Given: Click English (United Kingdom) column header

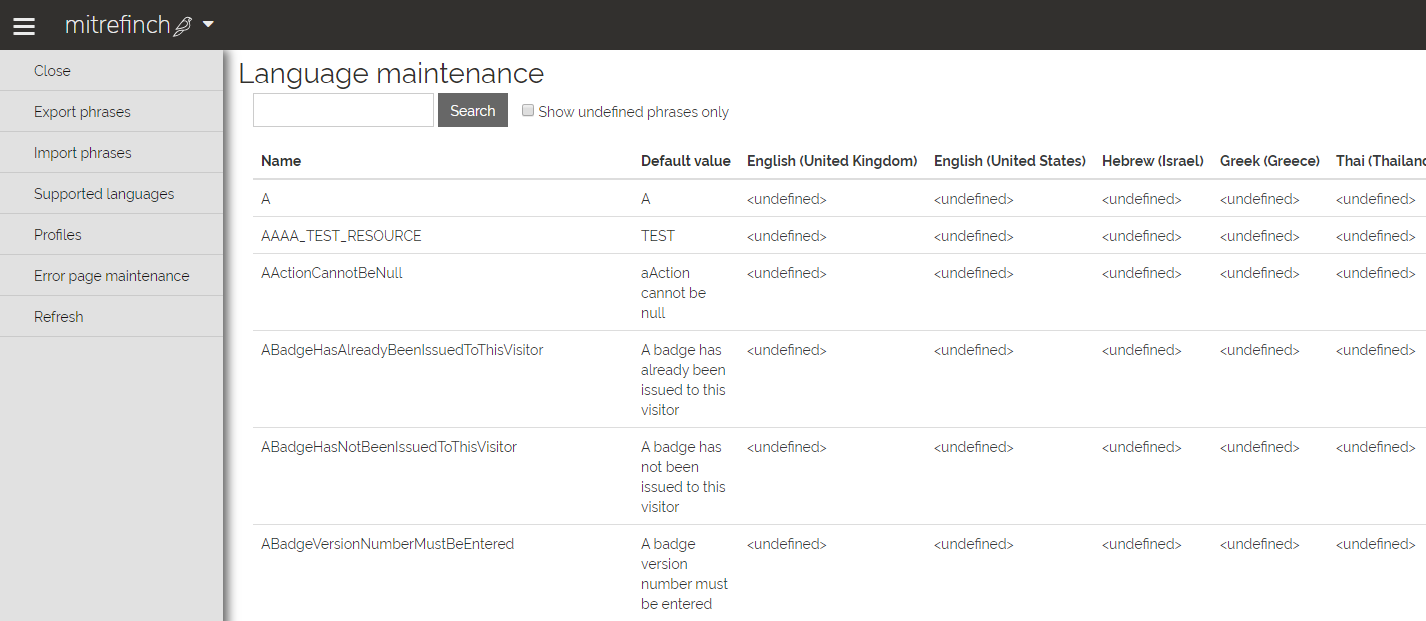Looking at the screenshot, I should [832, 161].
